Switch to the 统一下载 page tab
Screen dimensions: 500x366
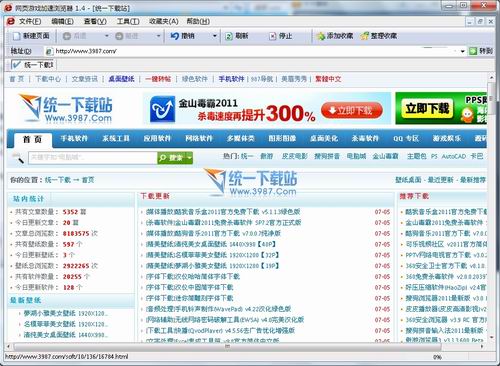point(33,65)
